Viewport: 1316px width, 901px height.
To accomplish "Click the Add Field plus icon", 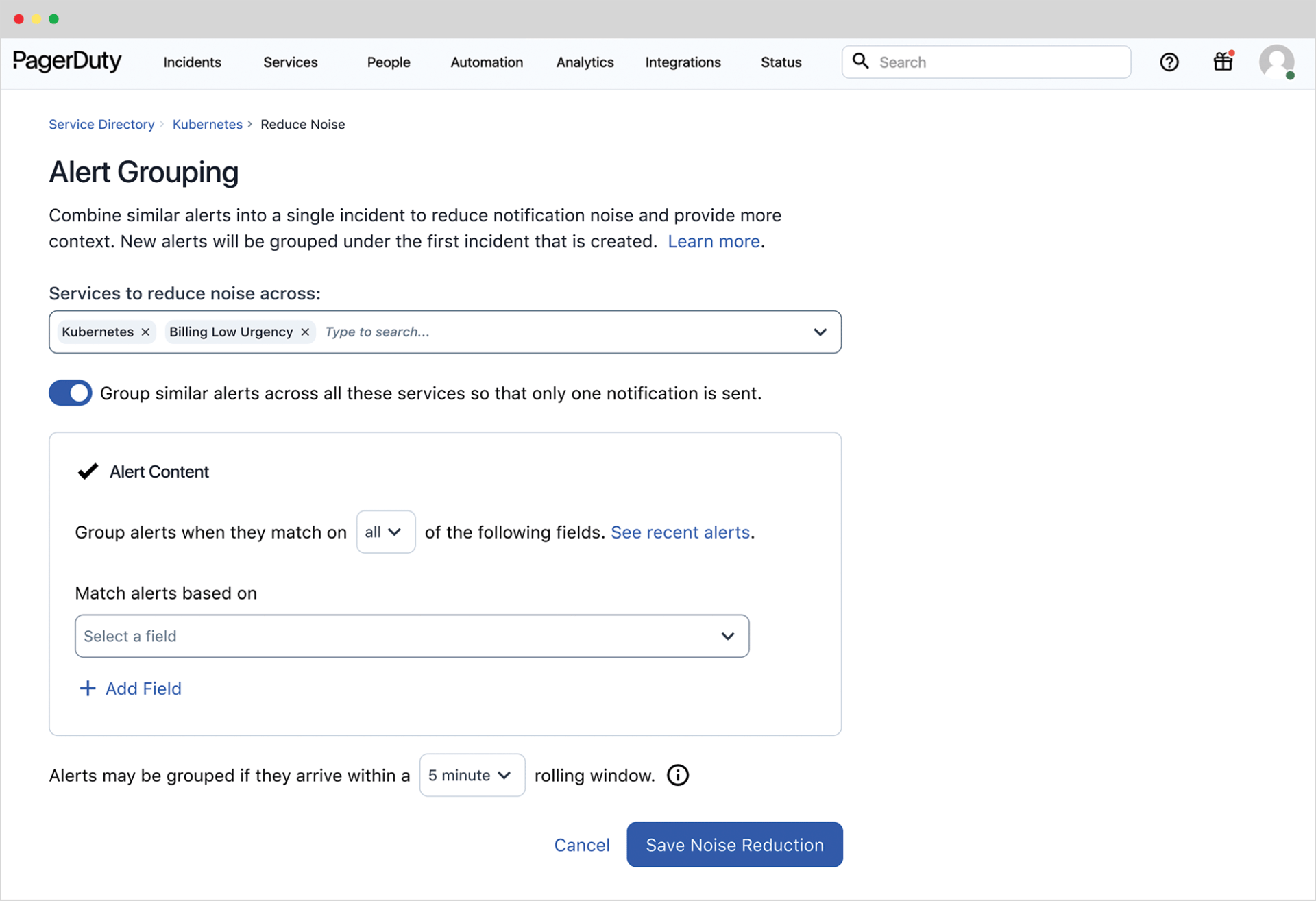I will [87, 688].
